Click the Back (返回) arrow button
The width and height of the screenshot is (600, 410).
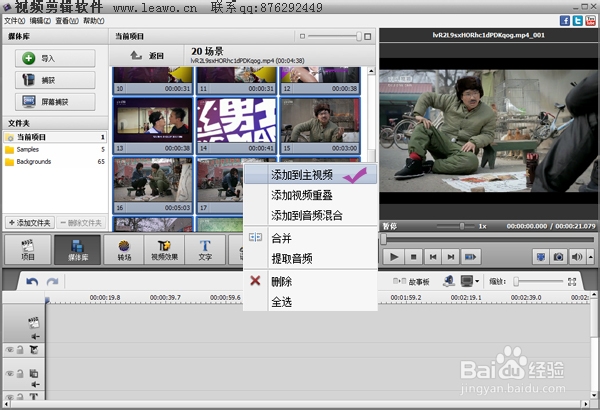click(147, 56)
